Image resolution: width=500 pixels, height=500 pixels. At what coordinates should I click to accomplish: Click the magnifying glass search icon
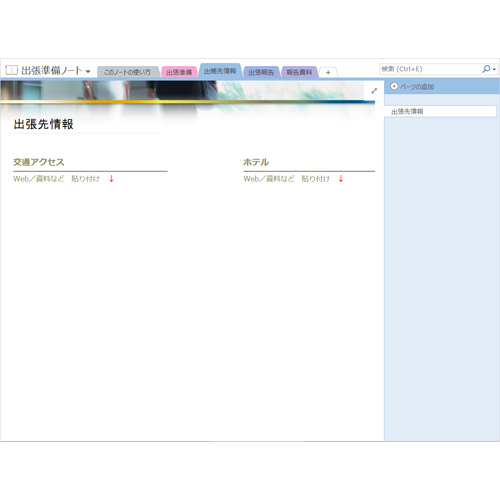click(486, 69)
